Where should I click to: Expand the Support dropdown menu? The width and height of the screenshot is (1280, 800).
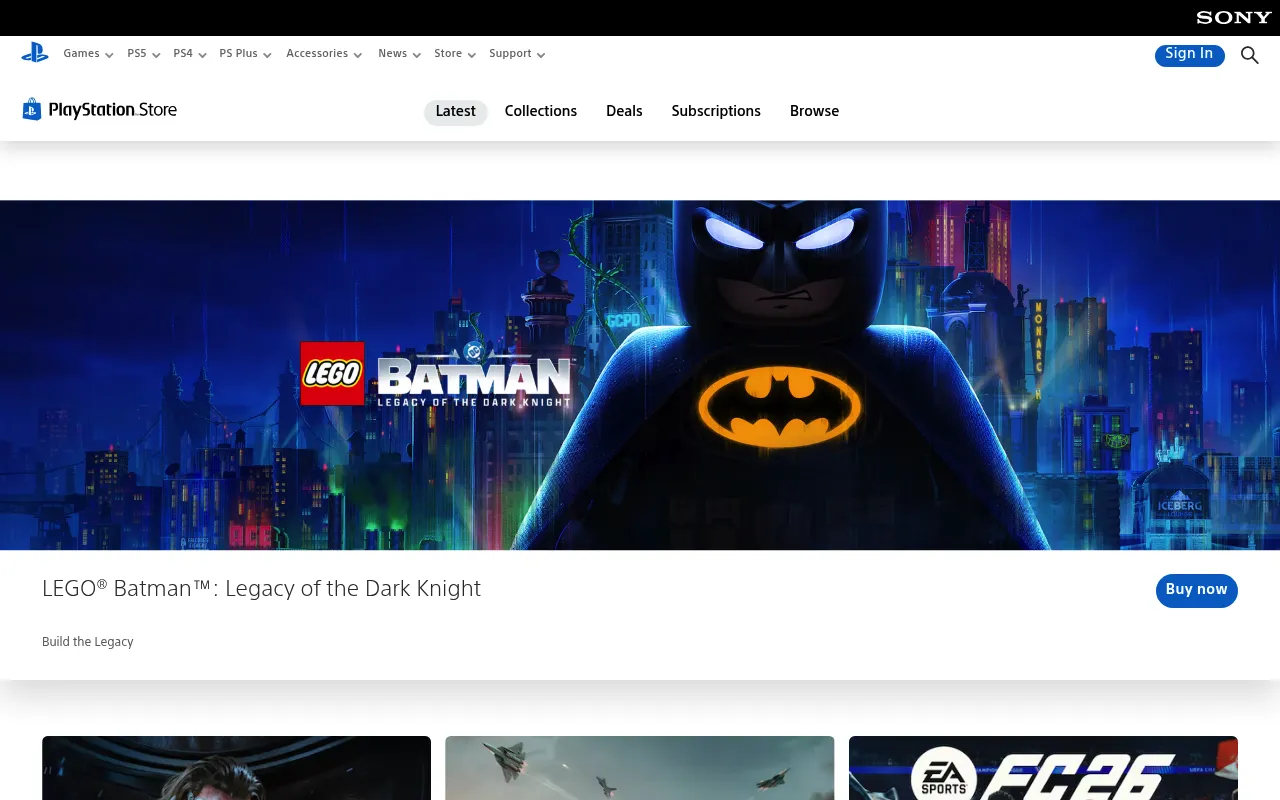click(x=517, y=54)
